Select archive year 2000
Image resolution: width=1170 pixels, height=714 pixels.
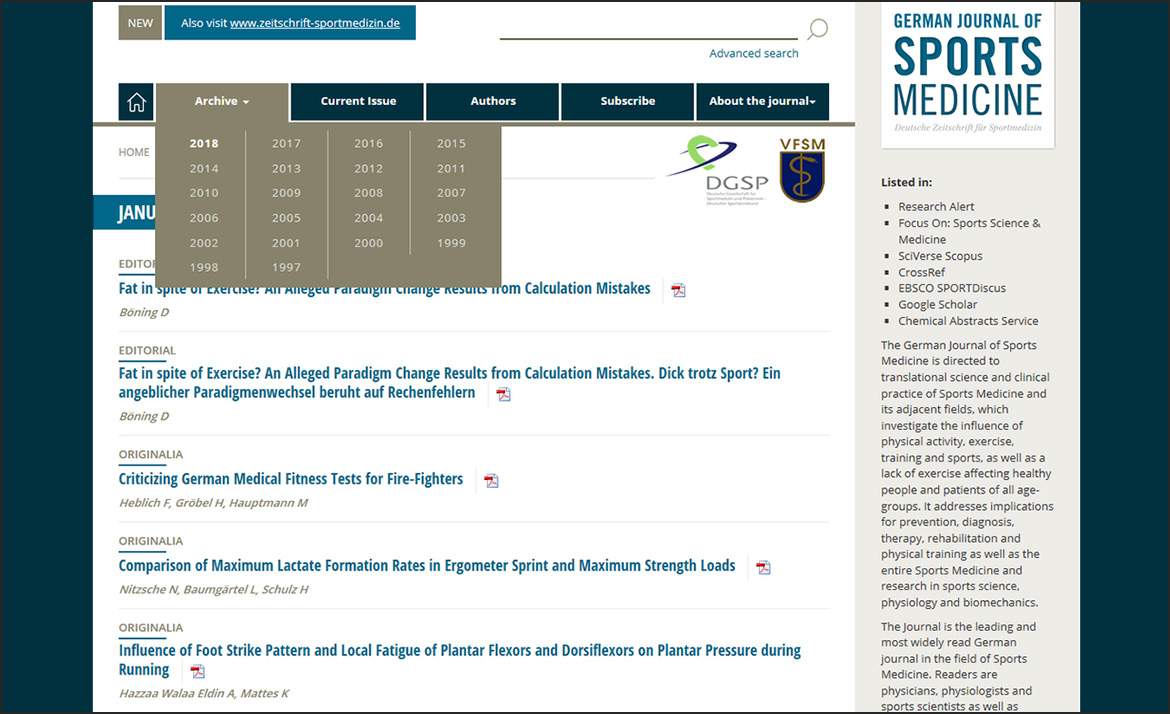click(369, 243)
